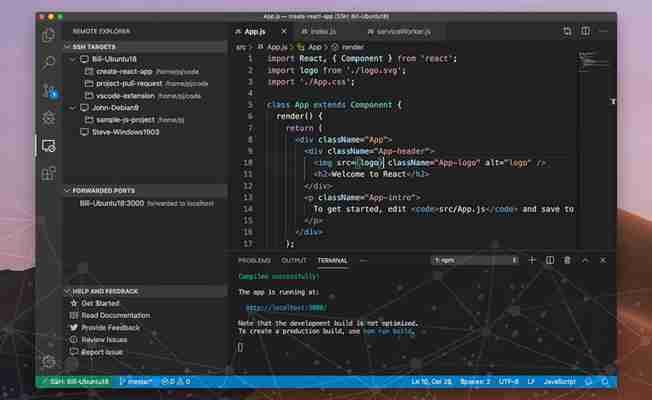Collapse the John-Debian9 host node

(x=73, y=108)
